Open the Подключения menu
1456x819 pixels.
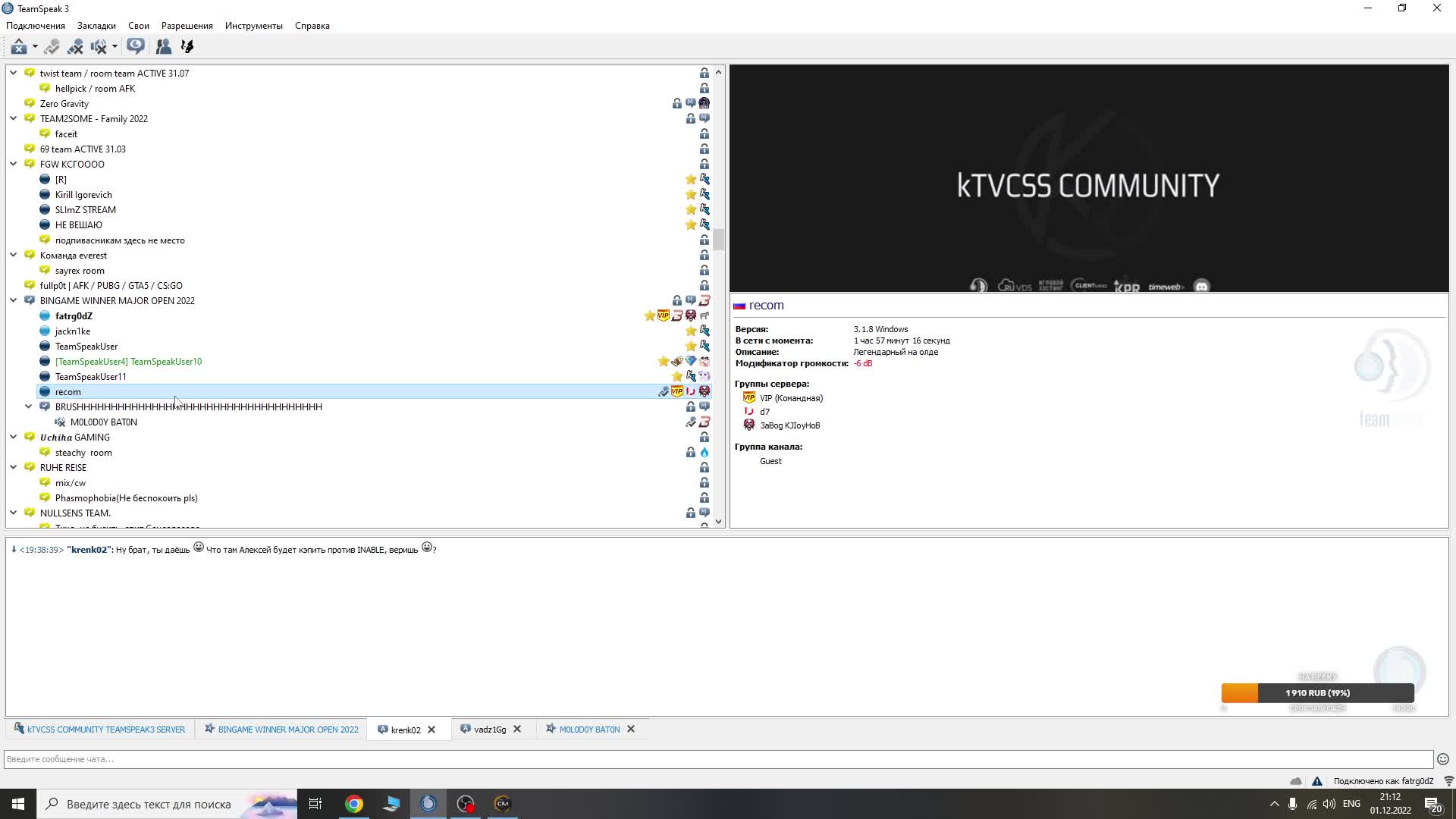click(x=36, y=26)
